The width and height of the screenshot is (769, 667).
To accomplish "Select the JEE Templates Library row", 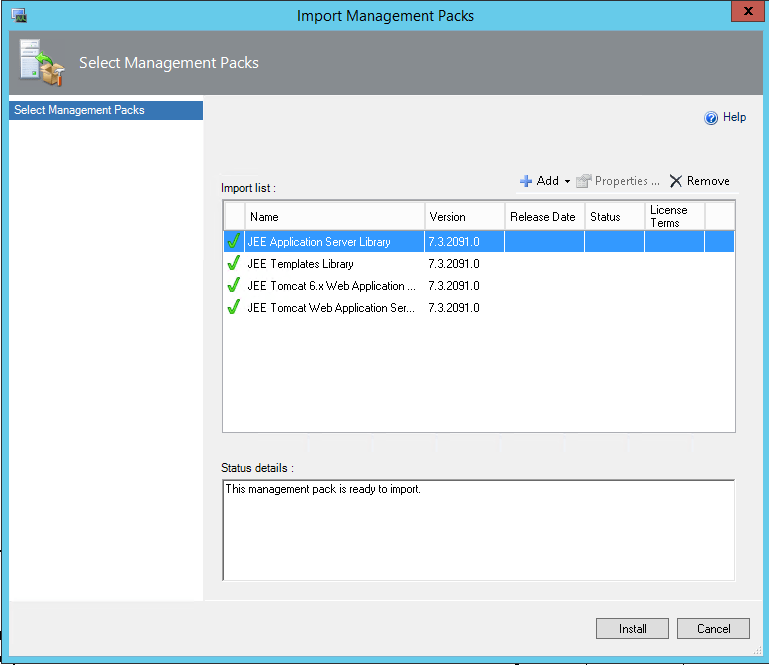I will [479, 264].
